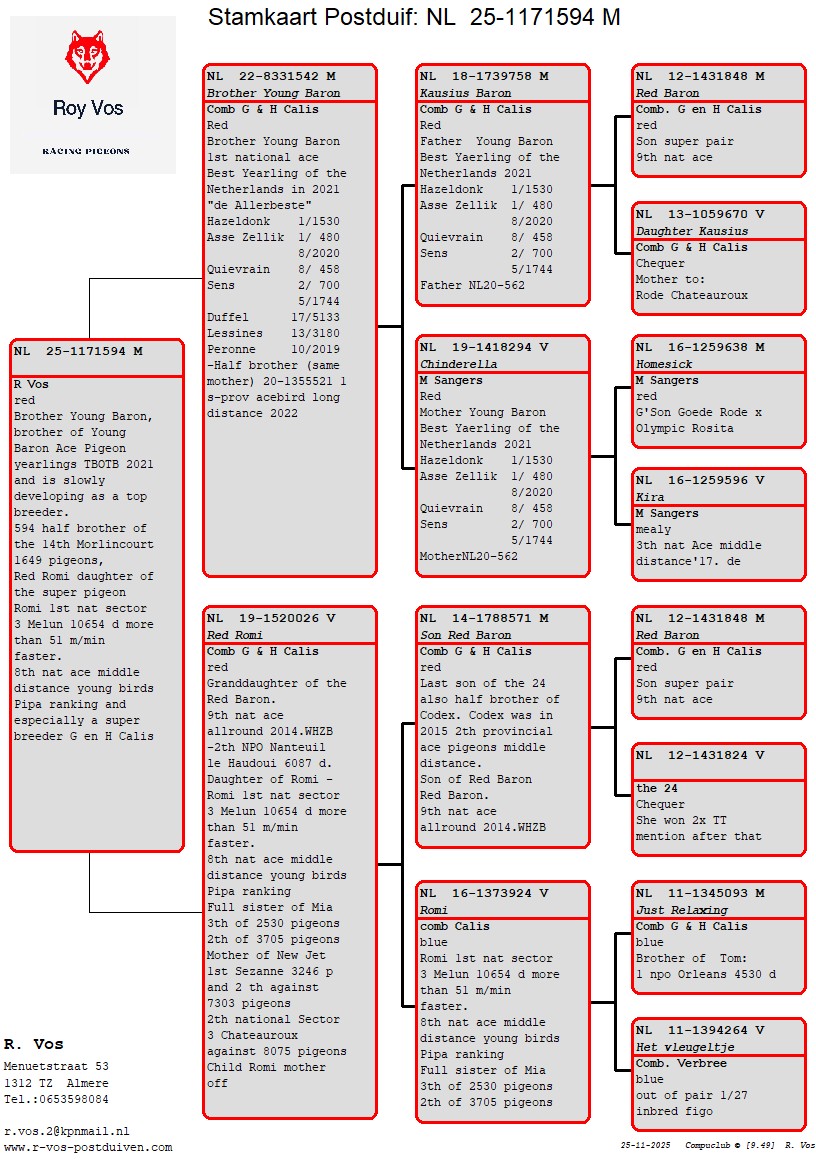The width and height of the screenshot is (816, 1172).
Task: Select 'the 24' box NL 12-1431824 V
Action: pos(719,799)
